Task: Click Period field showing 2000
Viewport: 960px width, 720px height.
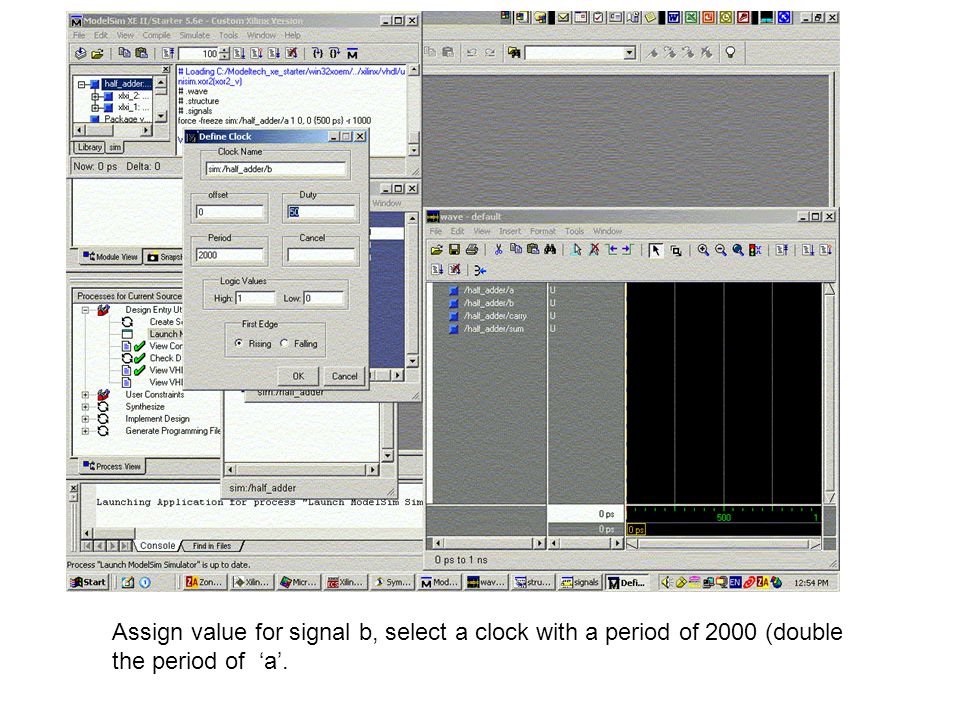Action: tap(230, 255)
